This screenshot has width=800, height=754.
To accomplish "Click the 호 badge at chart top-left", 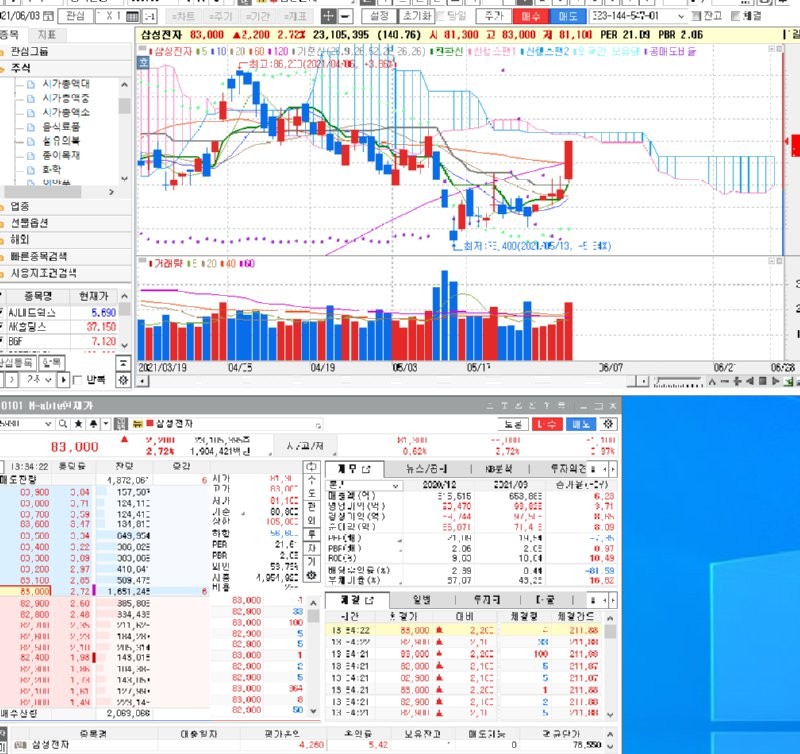I will [143, 63].
